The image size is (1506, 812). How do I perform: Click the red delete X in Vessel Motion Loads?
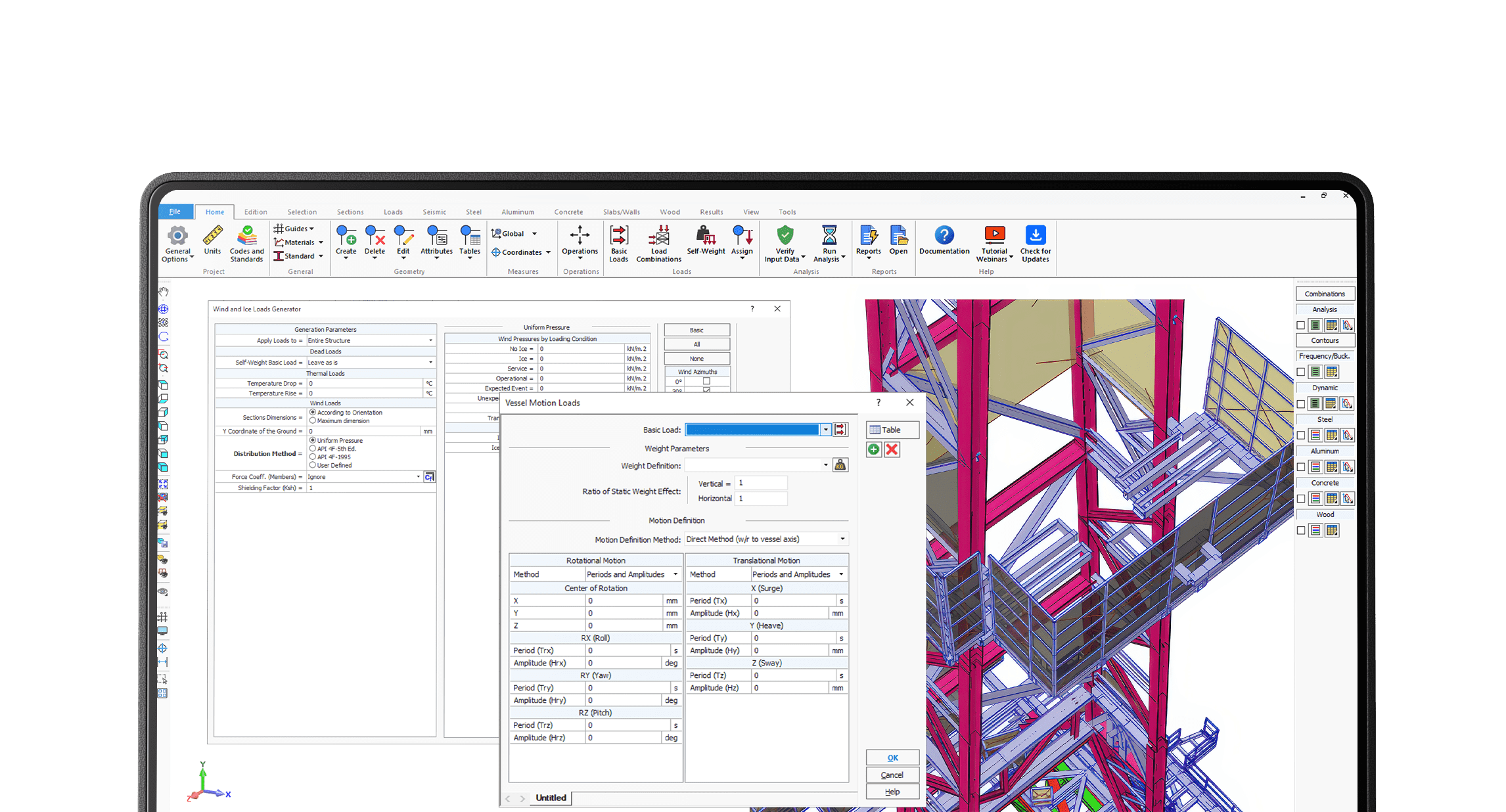coord(892,449)
